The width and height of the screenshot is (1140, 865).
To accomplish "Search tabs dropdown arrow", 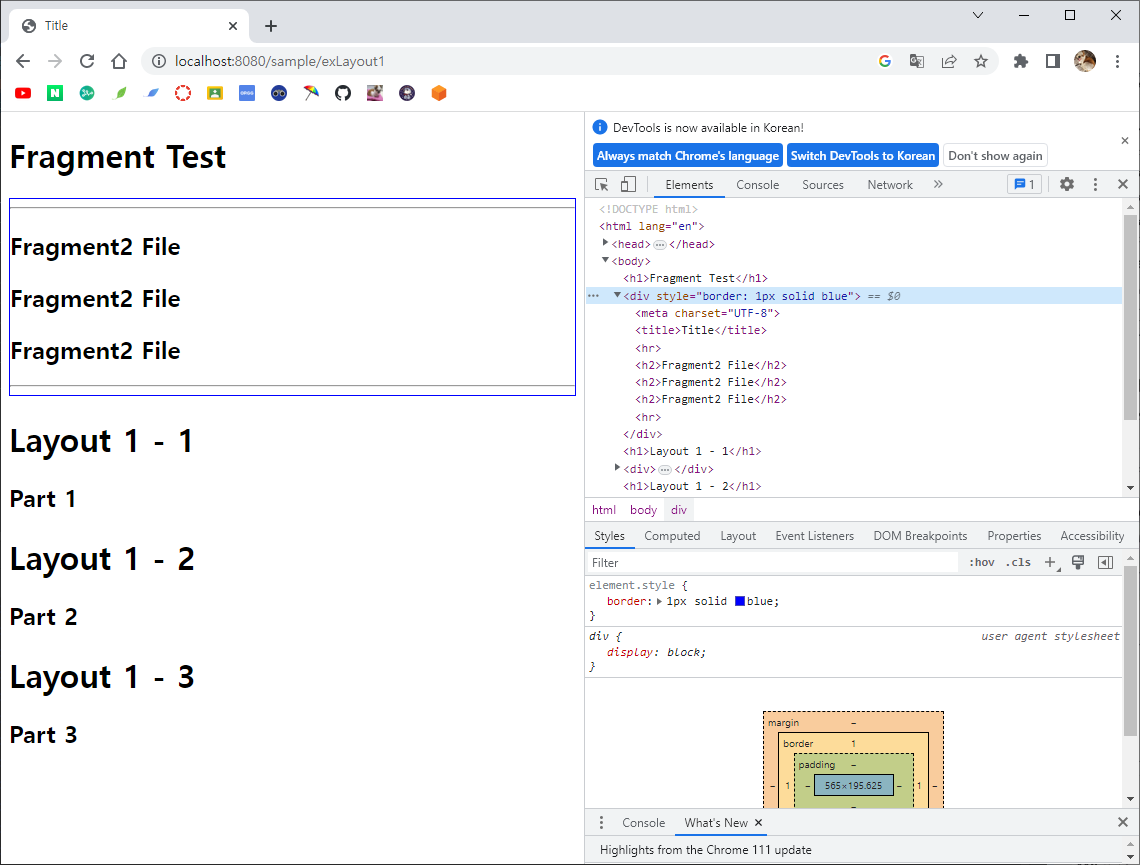I will click(978, 15).
